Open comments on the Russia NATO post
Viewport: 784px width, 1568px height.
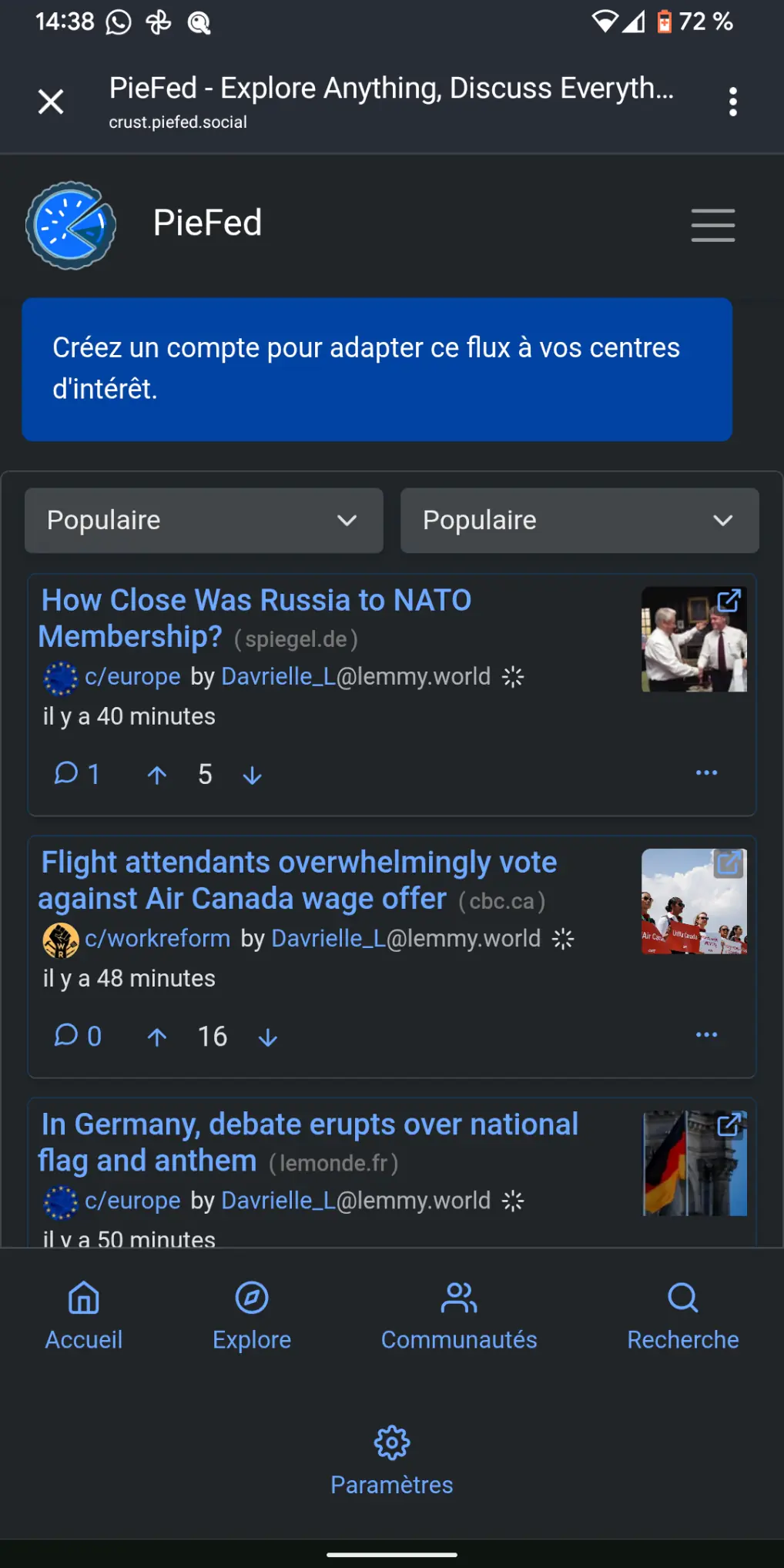pos(76,773)
